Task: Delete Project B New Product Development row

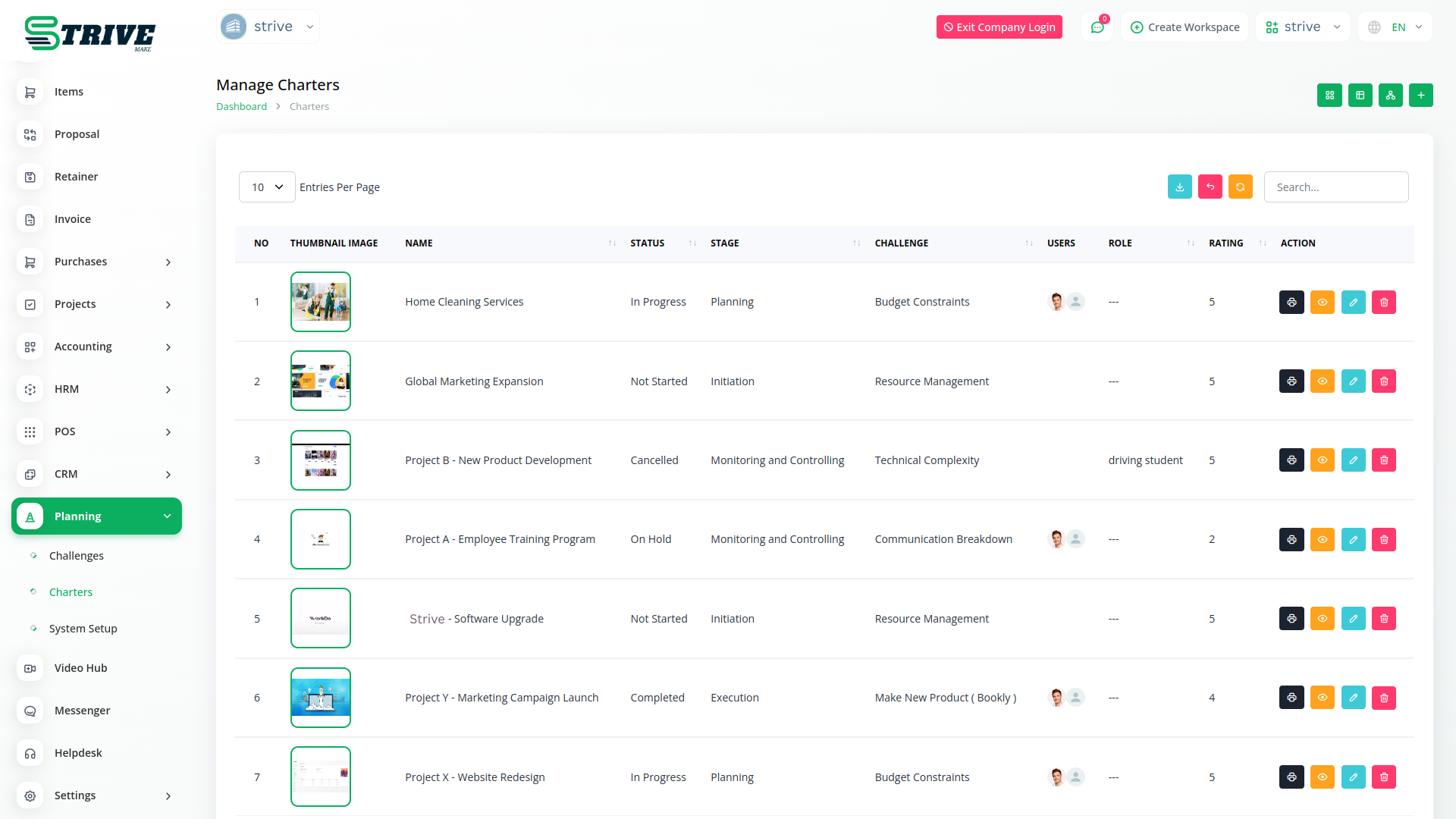Action: [x=1383, y=460]
